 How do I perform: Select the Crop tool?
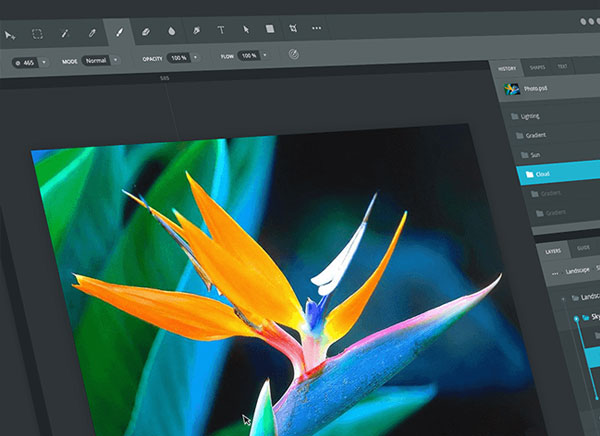(x=293, y=28)
